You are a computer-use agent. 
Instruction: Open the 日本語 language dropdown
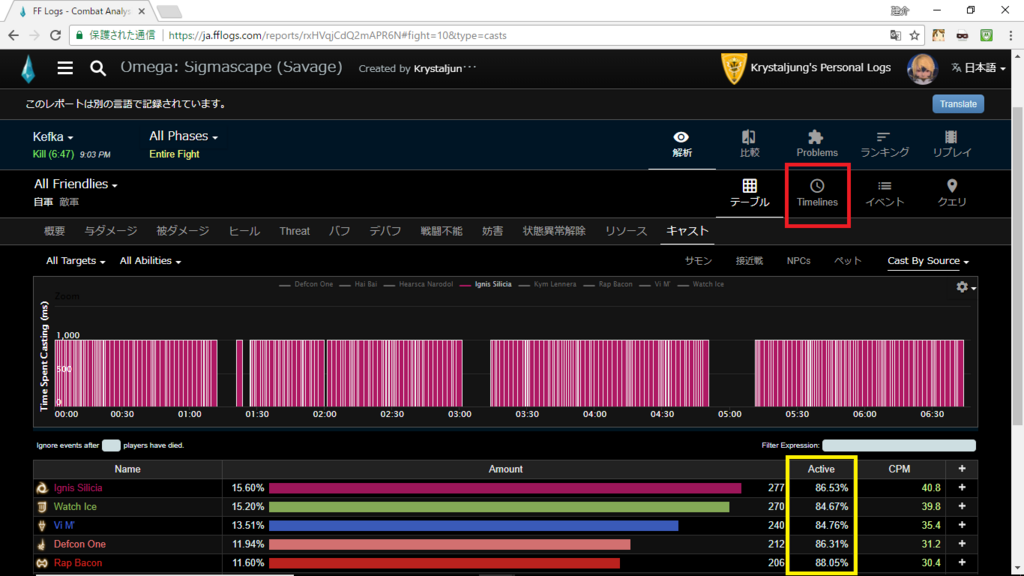coord(978,68)
